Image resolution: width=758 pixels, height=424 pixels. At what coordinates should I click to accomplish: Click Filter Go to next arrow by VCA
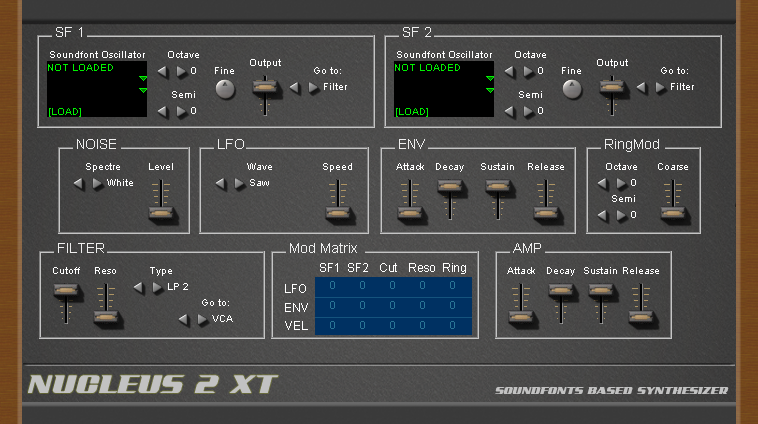coord(203,320)
